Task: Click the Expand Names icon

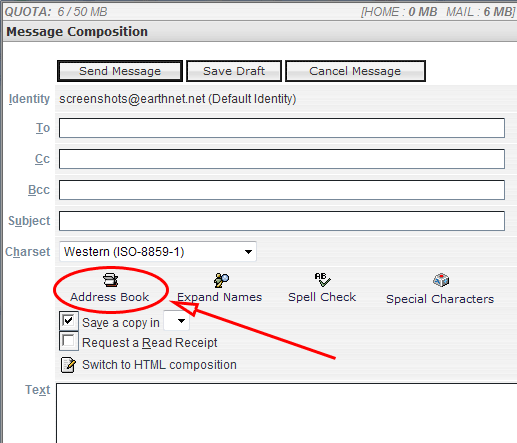Action: pyautogui.click(x=221, y=280)
